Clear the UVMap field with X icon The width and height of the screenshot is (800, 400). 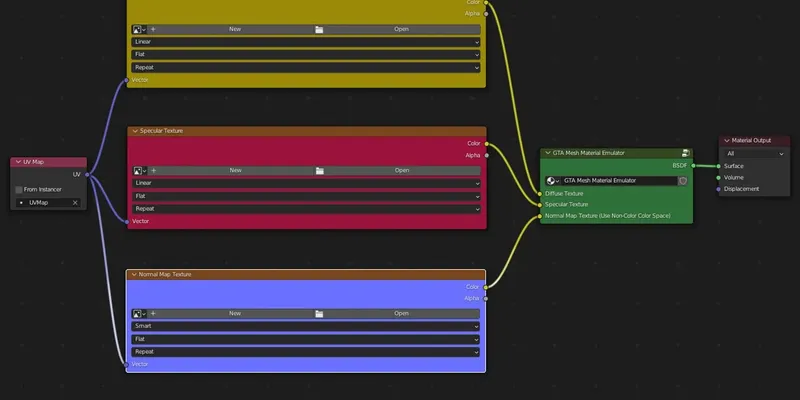point(75,203)
